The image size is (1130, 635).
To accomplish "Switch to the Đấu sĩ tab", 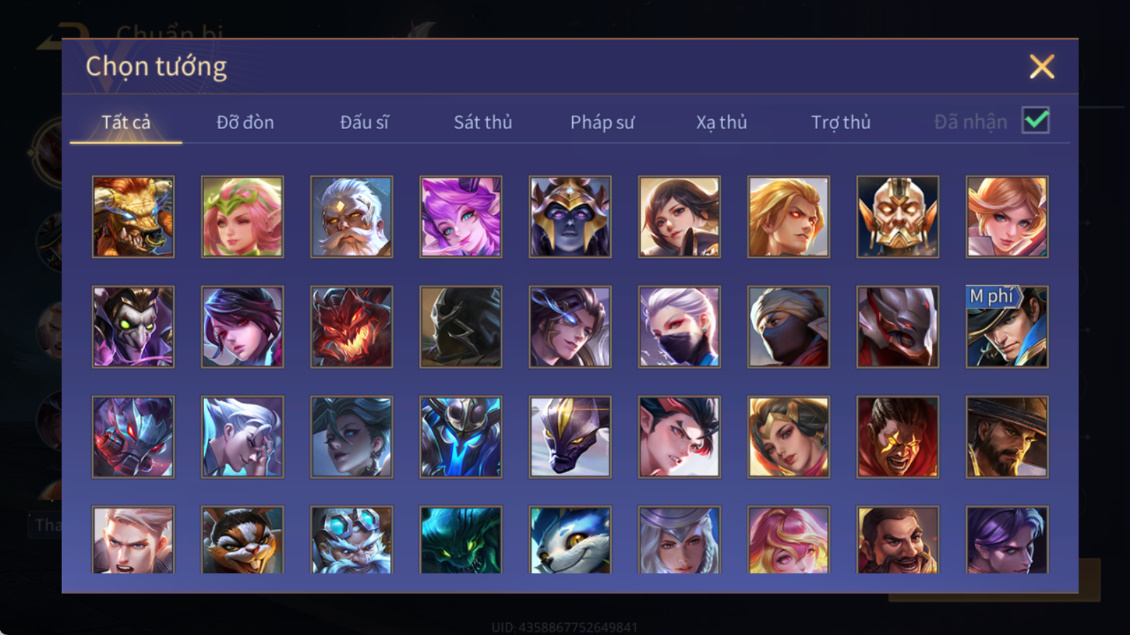I will [x=364, y=122].
